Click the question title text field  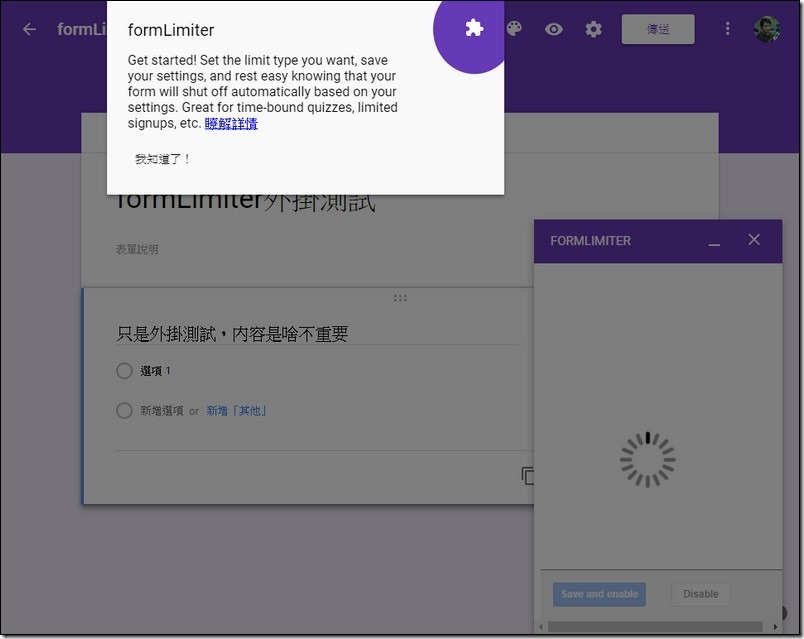point(315,334)
